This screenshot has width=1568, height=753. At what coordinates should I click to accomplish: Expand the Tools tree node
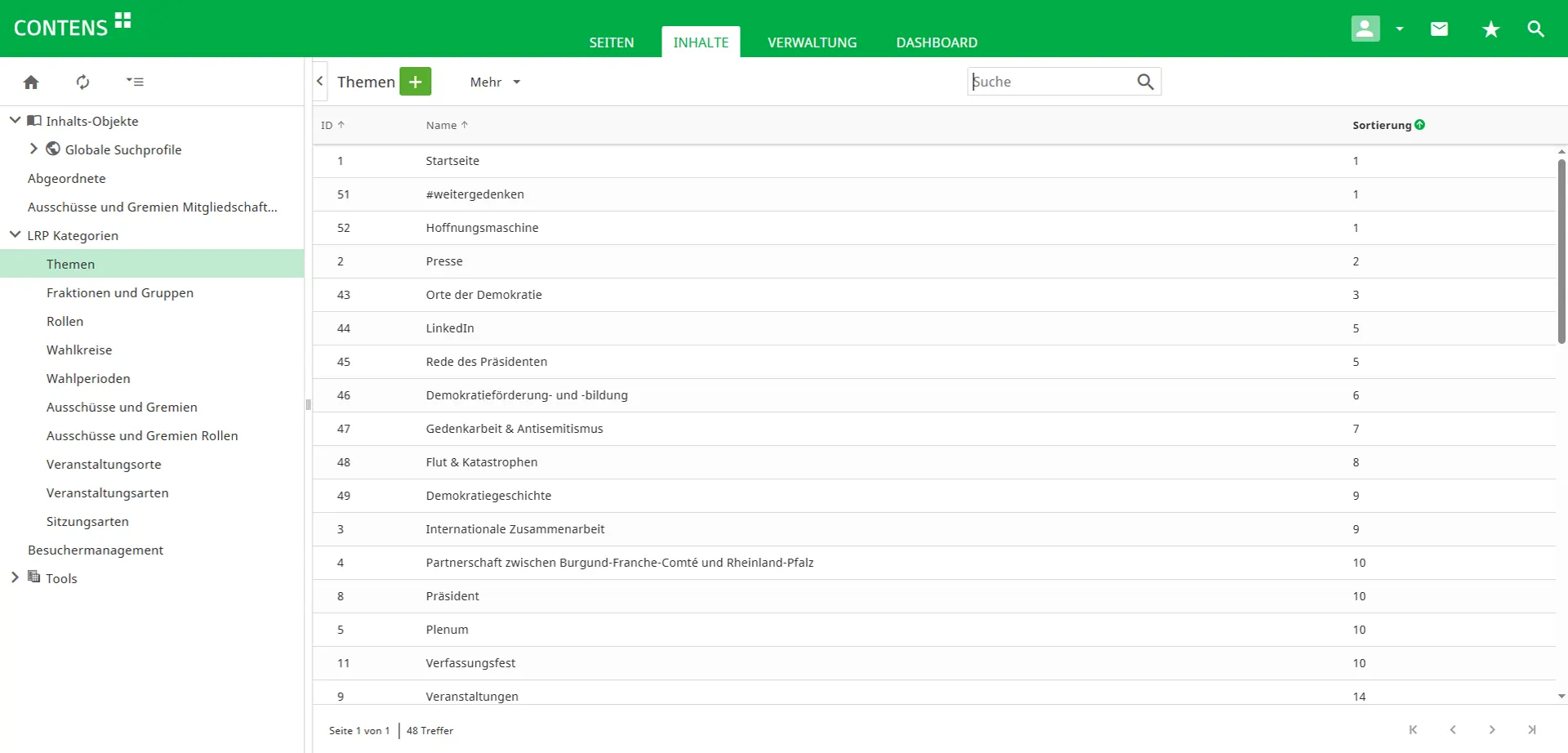coord(15,577)
